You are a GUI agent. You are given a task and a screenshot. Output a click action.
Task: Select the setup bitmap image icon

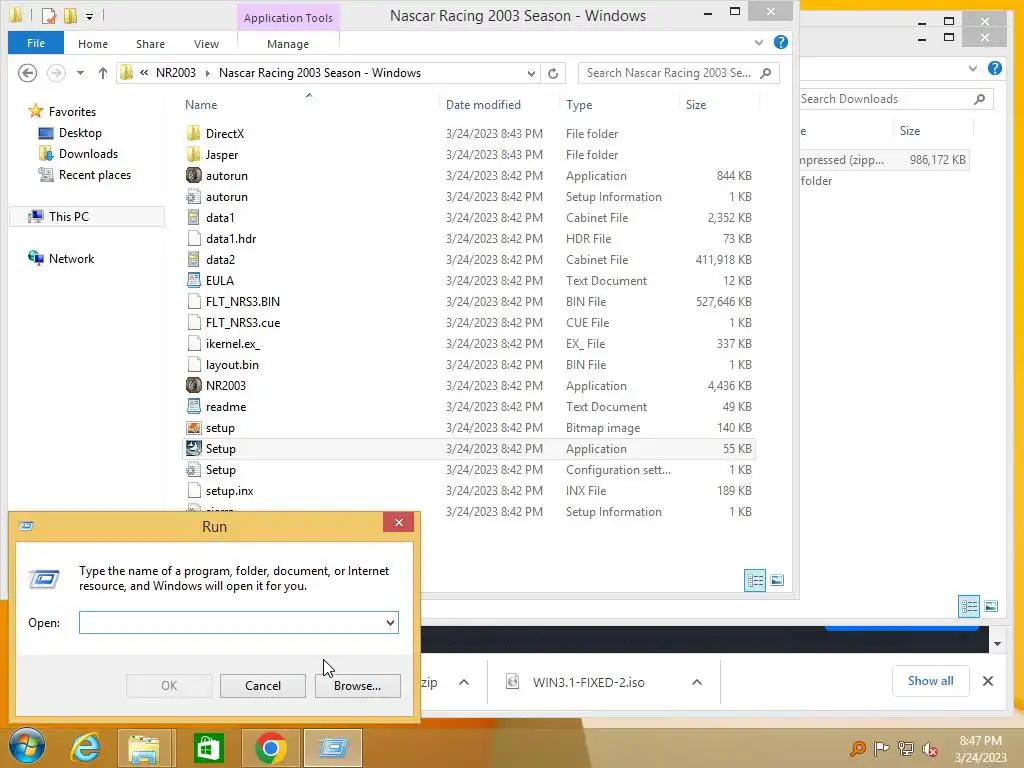(x=193, y=428)
